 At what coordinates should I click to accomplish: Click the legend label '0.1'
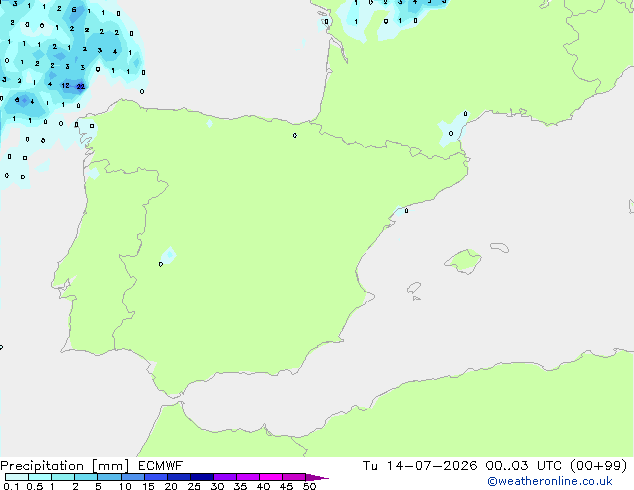(x=11, y=486)
